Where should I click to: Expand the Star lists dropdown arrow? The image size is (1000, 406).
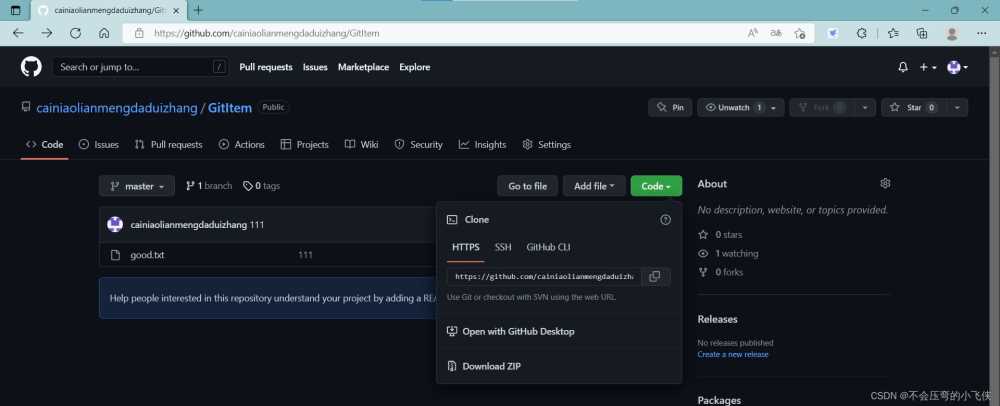click(957, 108)
